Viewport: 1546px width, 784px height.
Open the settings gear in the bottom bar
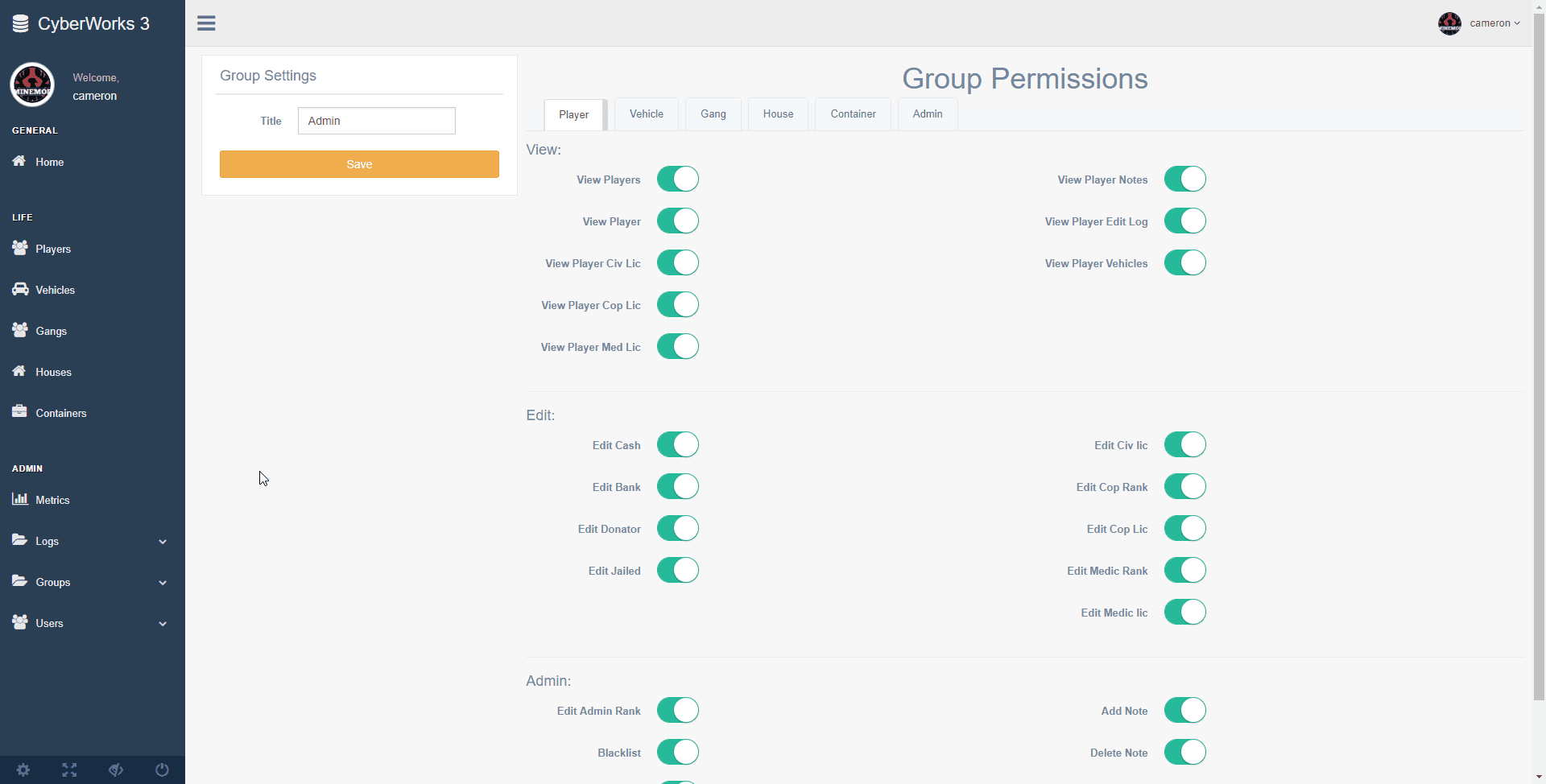point(23,770)
